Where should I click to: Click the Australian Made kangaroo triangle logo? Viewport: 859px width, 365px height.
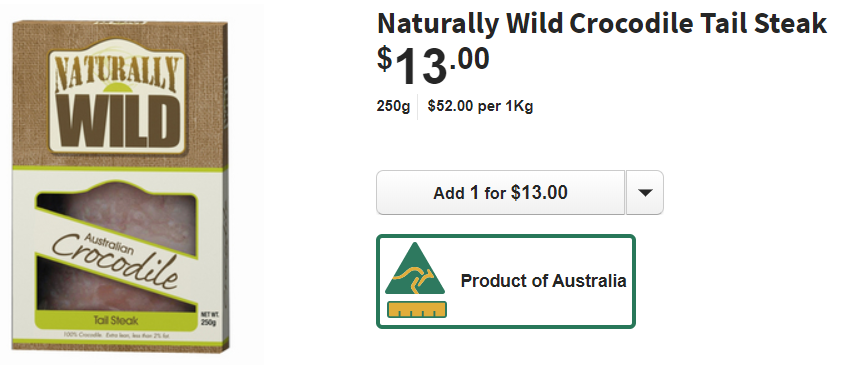click(x=414, y=269)
